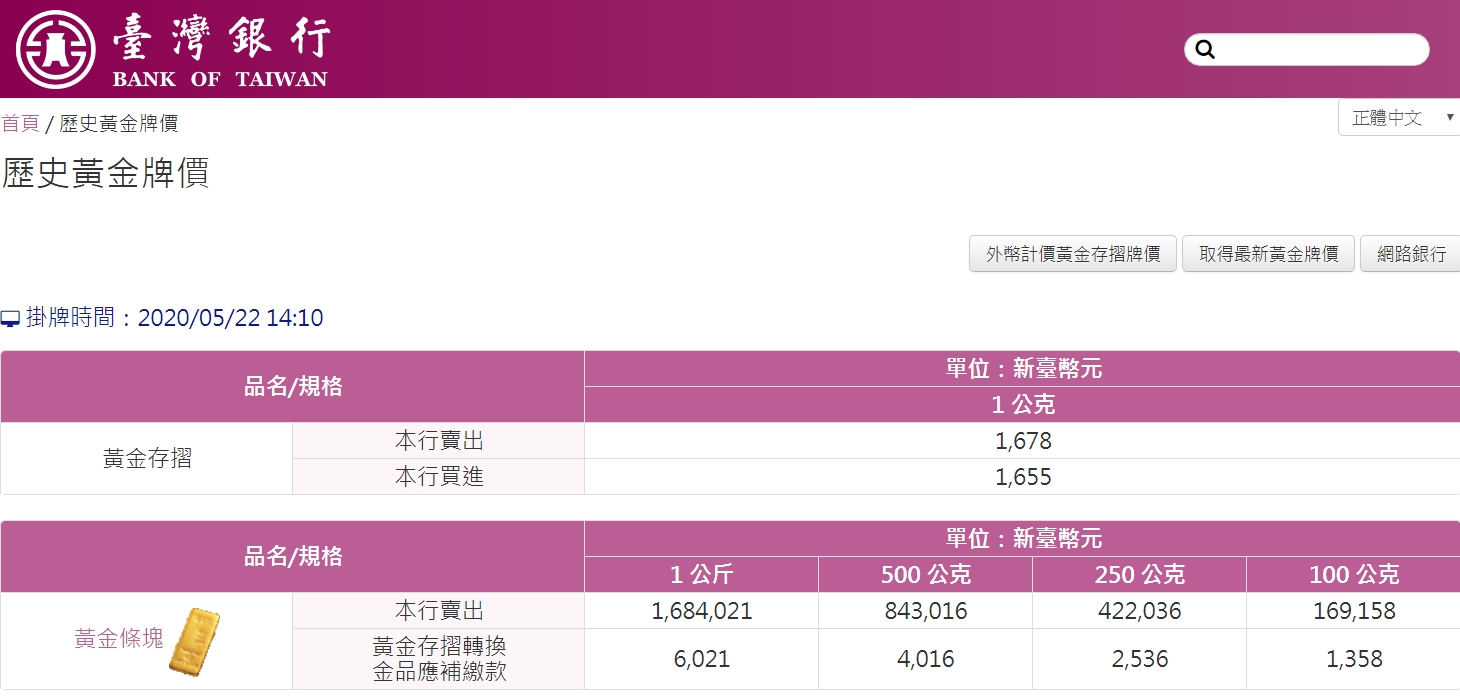Click 黃金存摺轉換金品應補繳款 row label
This screenshot has height=696, width=1460.
[x=439, y=659]
